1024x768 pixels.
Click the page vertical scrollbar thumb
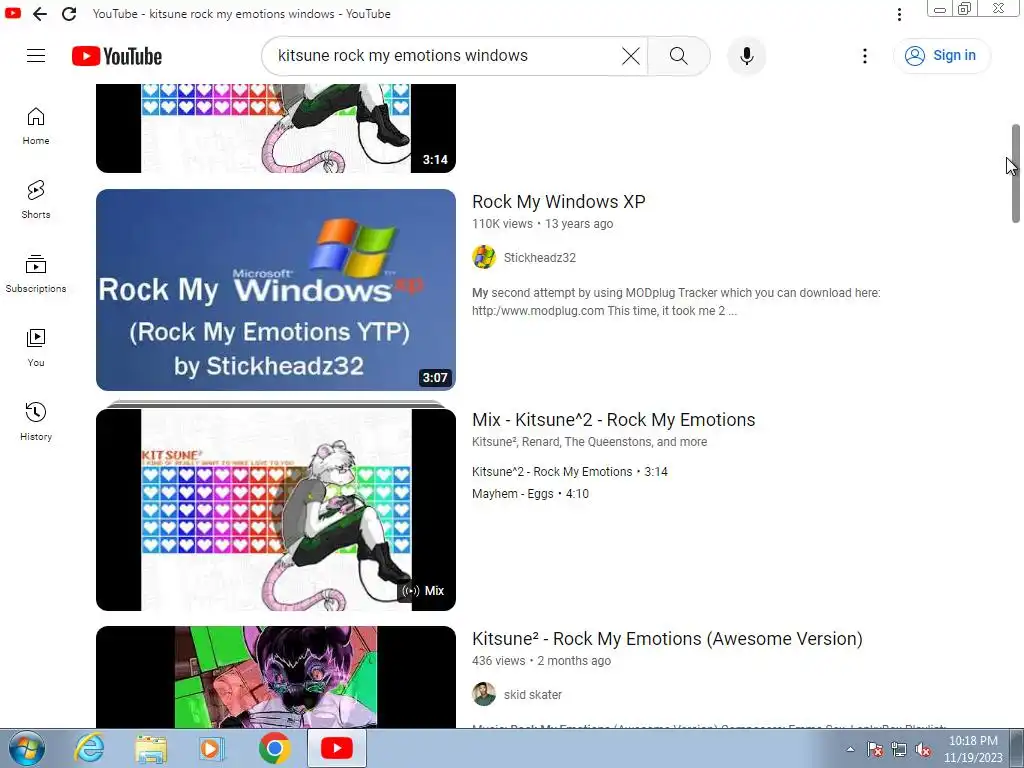pyautogui.click(x=1016, y=174)
